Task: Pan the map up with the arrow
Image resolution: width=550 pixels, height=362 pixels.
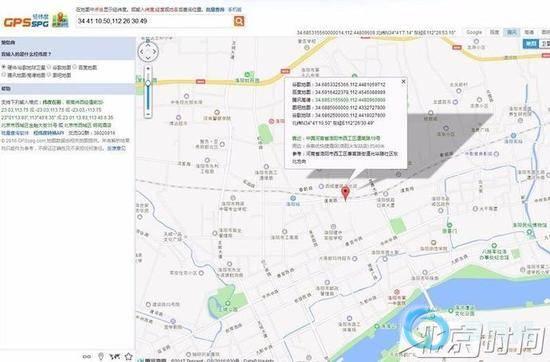Action: coord(148,45)
